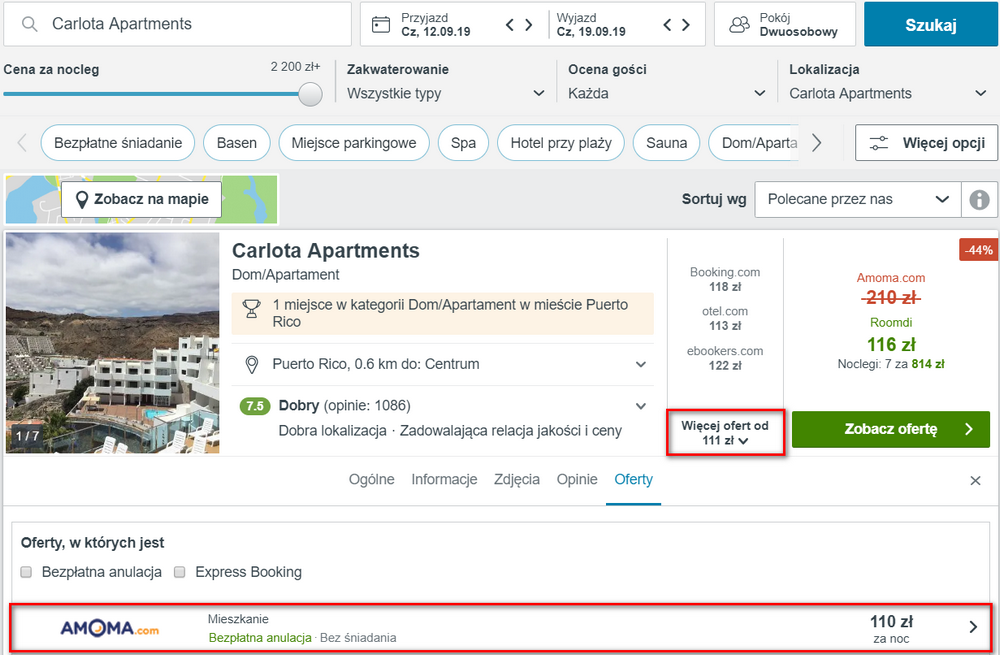Select the Spa filter chip
The image size is (1000, 655).
[x=464, y=143]
